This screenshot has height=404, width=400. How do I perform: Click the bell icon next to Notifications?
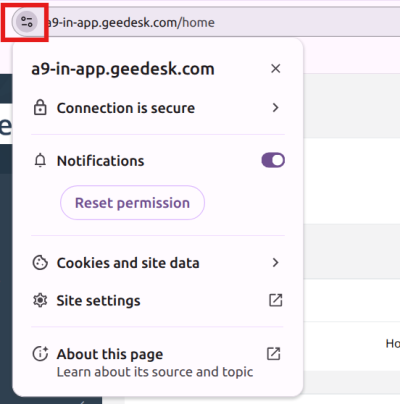pyautogui.click(x=40, y=161)
